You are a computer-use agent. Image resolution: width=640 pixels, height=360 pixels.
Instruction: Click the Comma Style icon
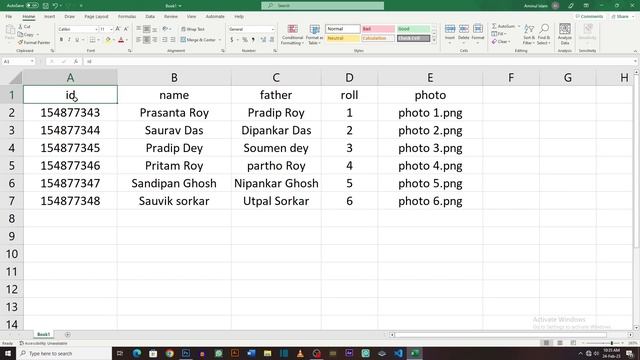[253, 40]
